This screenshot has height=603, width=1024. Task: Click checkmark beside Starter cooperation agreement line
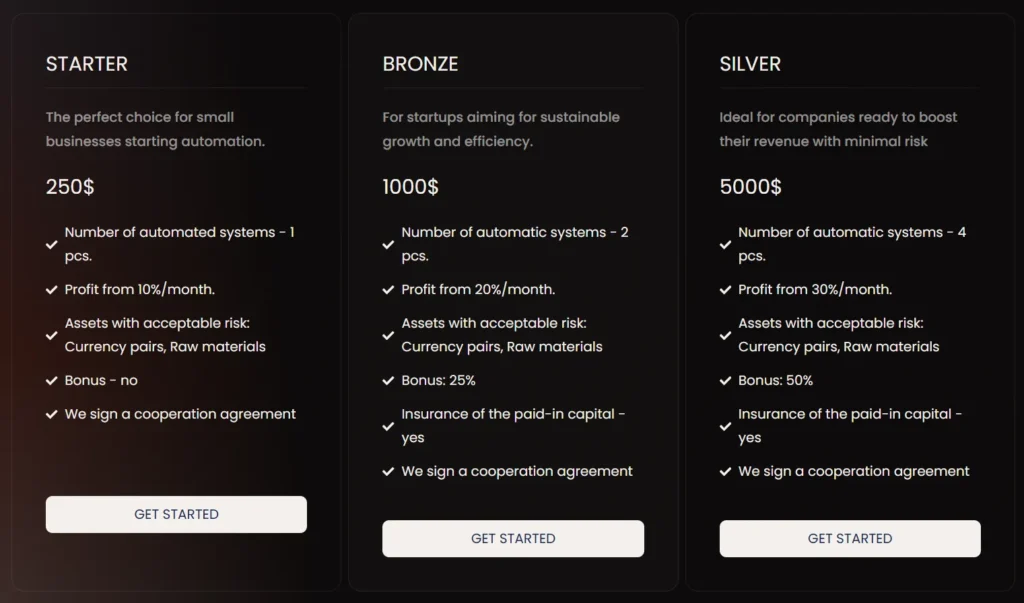click(x=52, y=415)
